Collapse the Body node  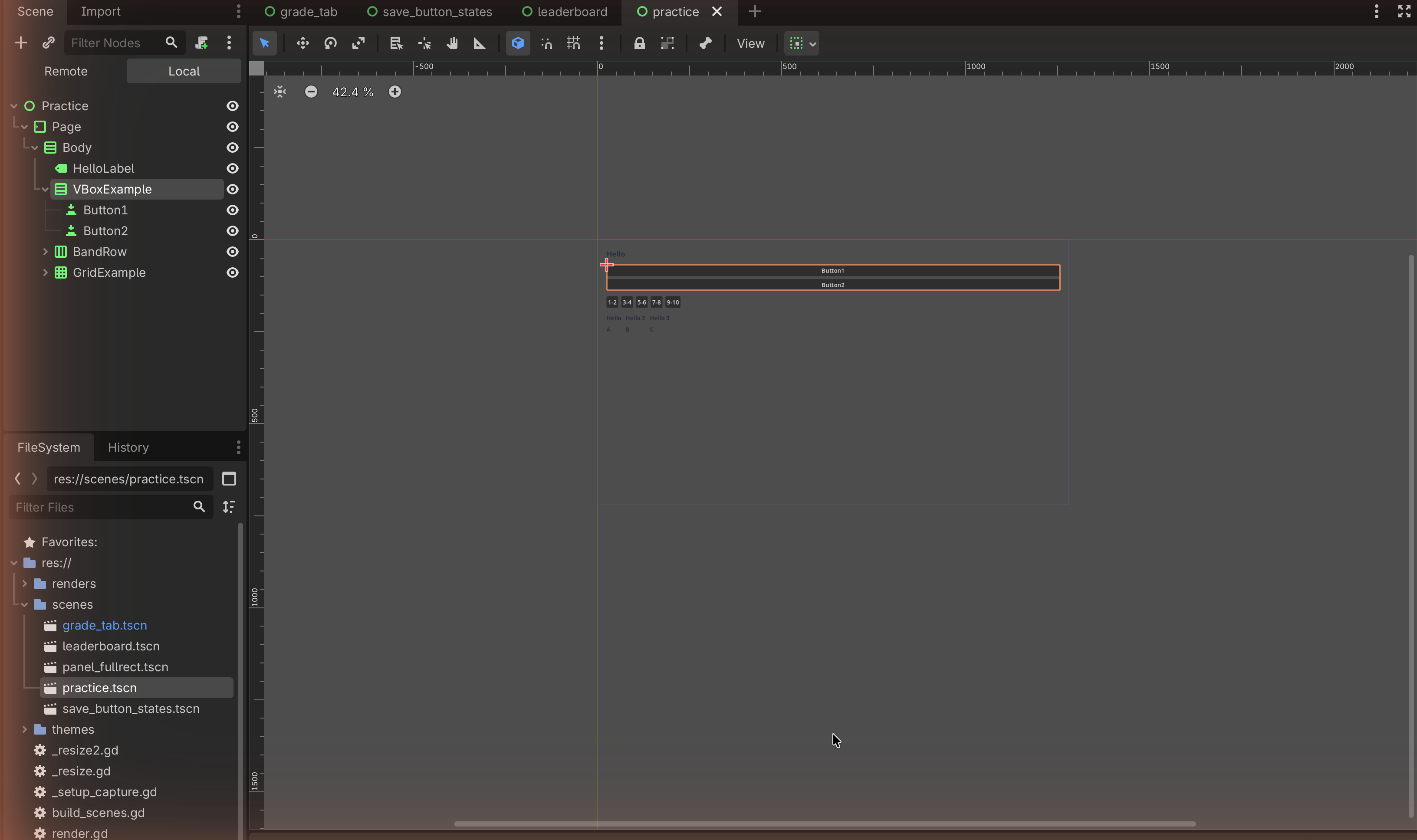coord(35,148)
